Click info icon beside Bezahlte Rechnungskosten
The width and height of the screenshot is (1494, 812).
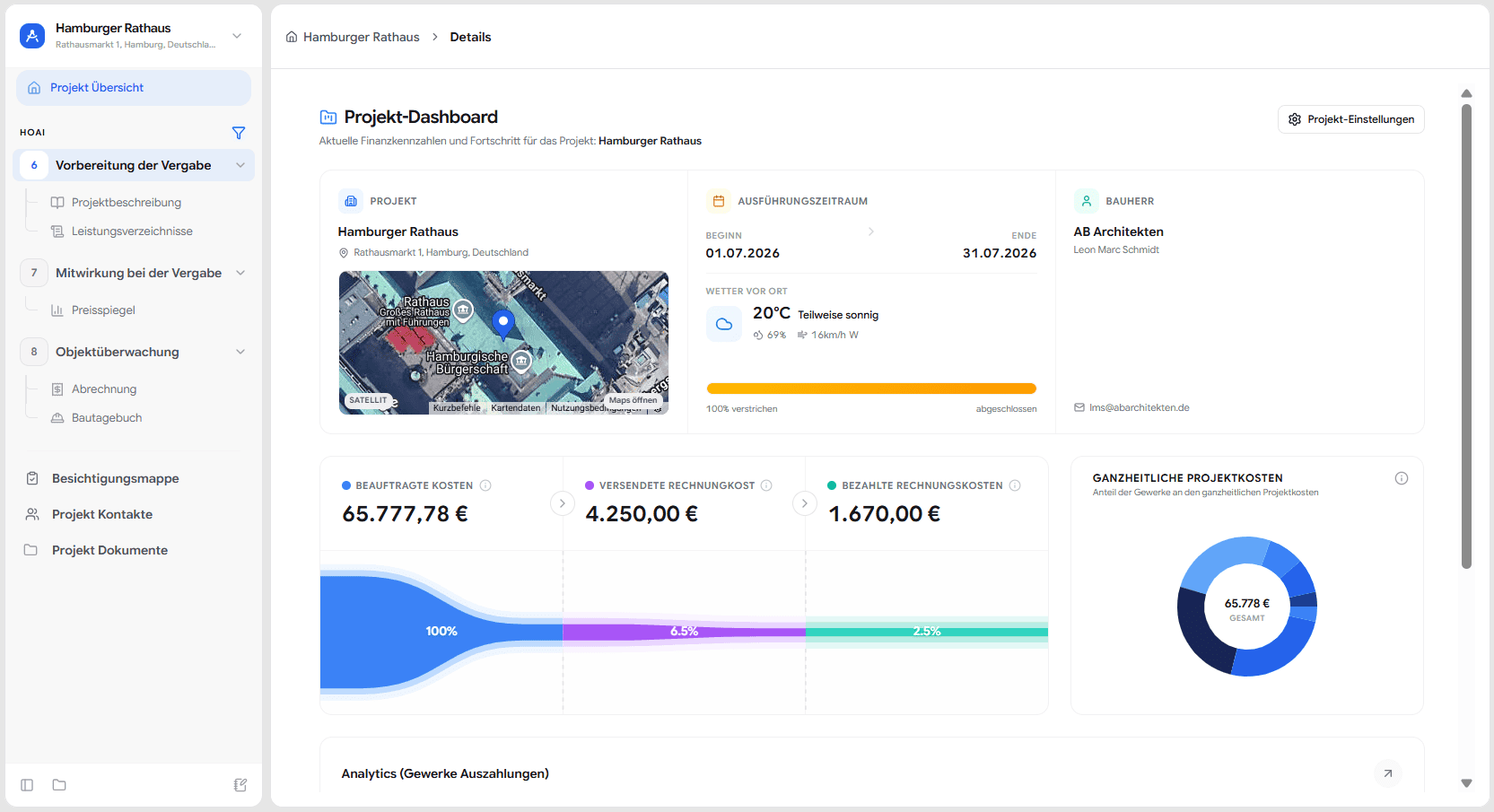tap(1015, 485)
